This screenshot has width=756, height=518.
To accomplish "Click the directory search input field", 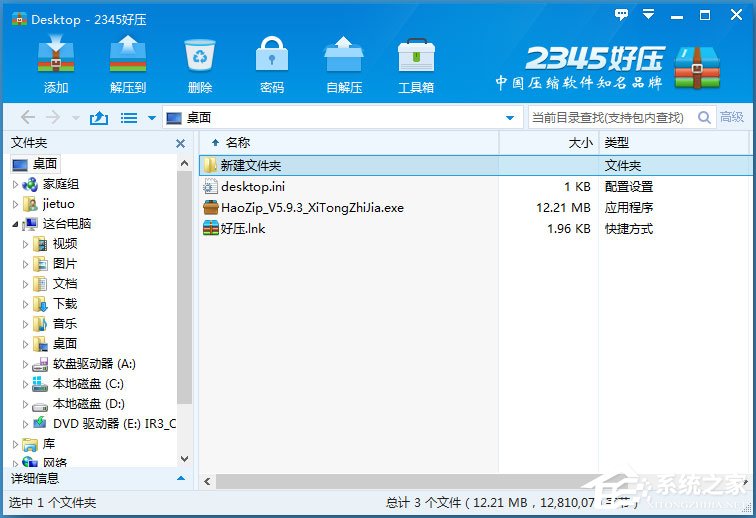I will (620, 118).
